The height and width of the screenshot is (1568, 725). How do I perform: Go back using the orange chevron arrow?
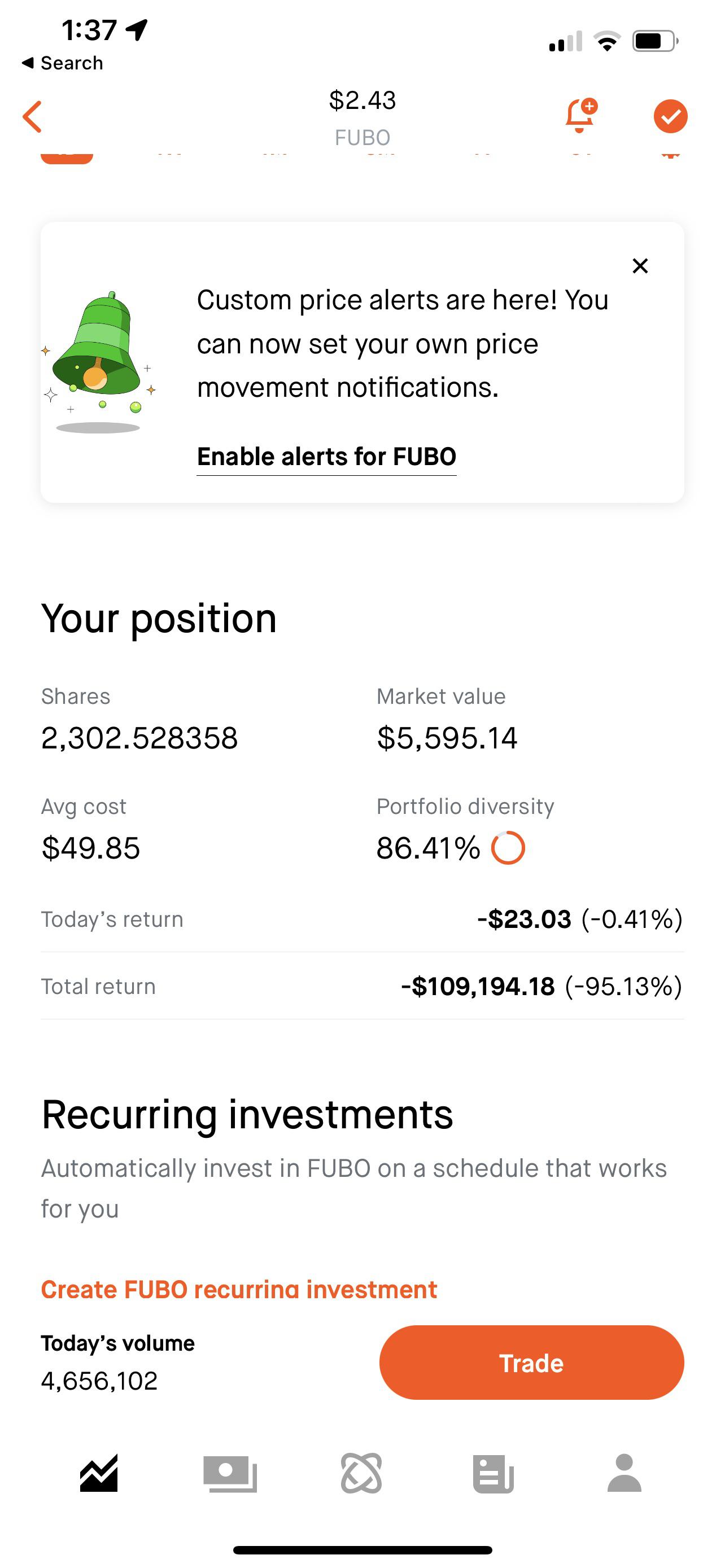tap(32, 116)
